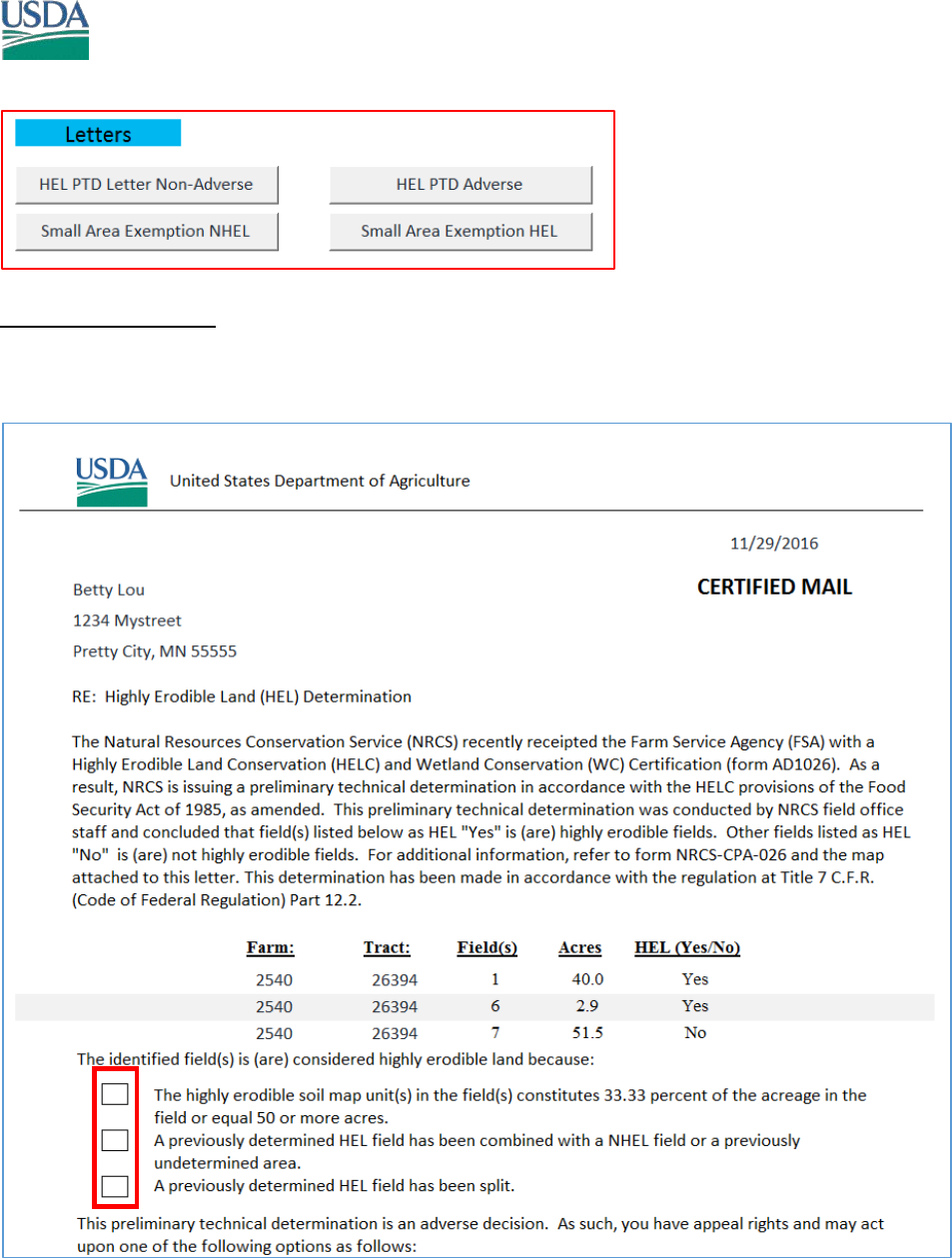The width and height of the screenshot is (952, 1258).
Task: Select the address line 1234 Mystreet
Action: coord(127,621)
